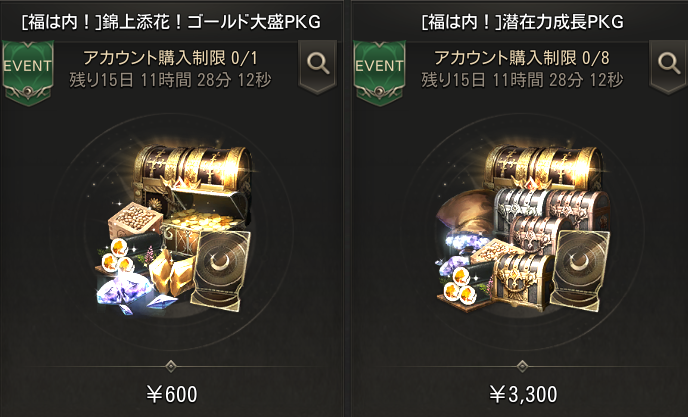Click the title [福は内！]錦上添花！ゴールド大盛PKG
Image resolution: width=688 pixels, height=417 pixels.
click(171, 22)
